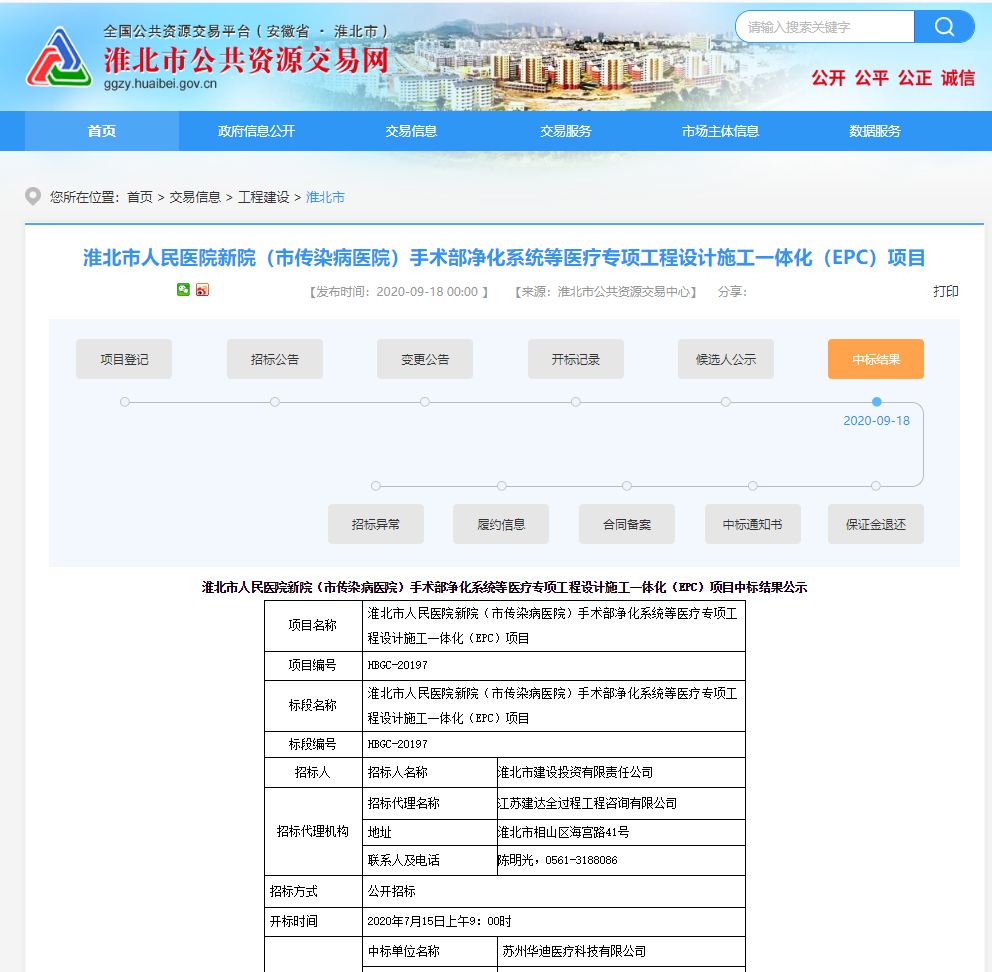Select the 合同备案 stage button
Image resolution: width=992 pixels, height=972 pixels.
tap(627, 524)
